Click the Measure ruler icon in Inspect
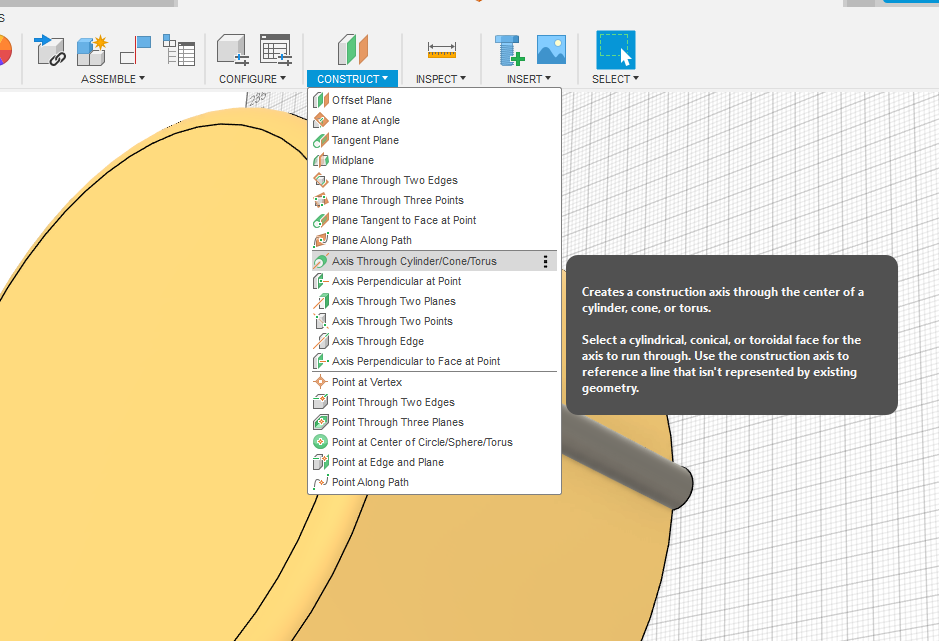Image resolution: width=939 pixels, height=641 pixels. 441,49
